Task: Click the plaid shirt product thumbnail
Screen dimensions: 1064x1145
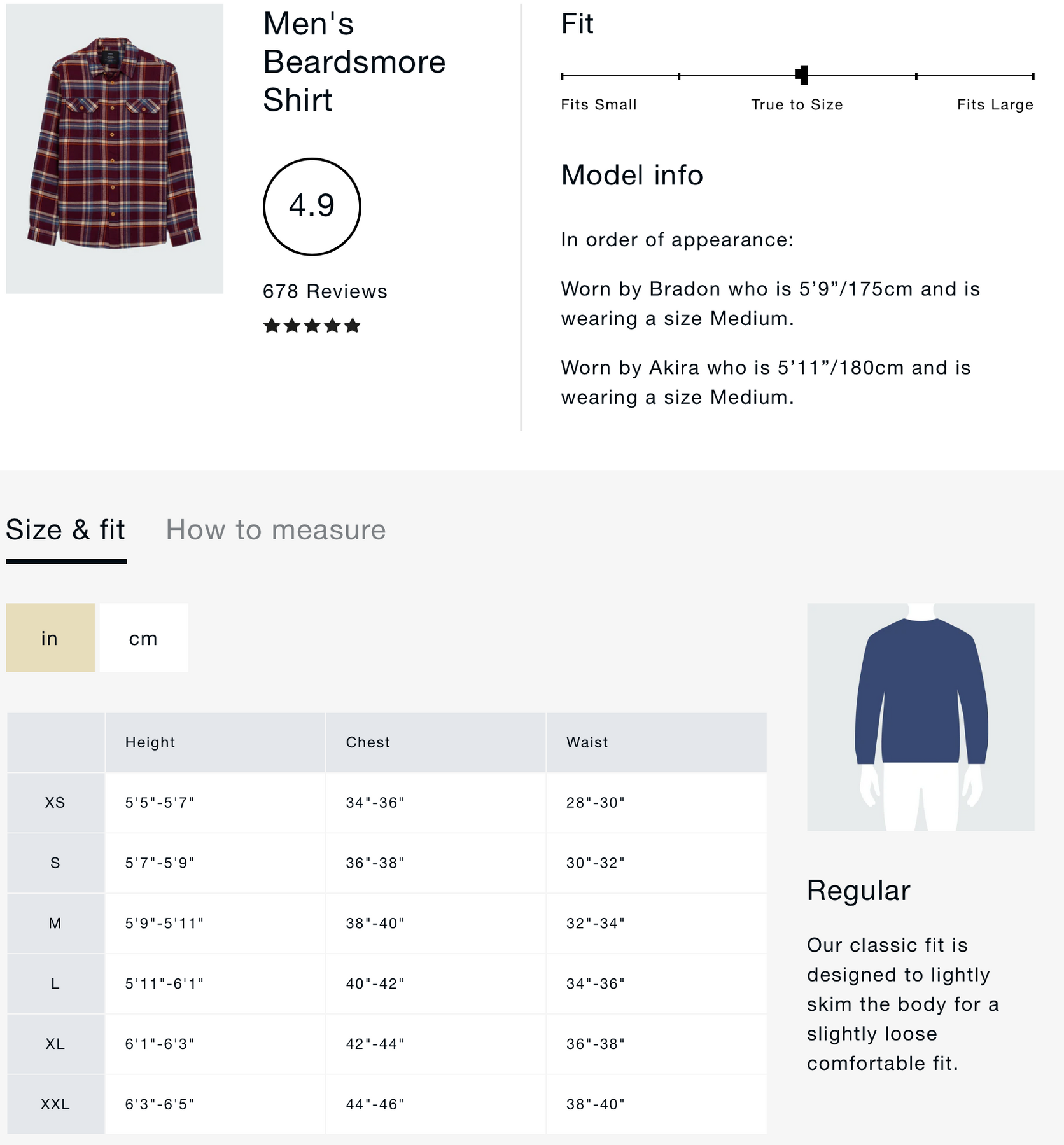Action: (115, 148)
